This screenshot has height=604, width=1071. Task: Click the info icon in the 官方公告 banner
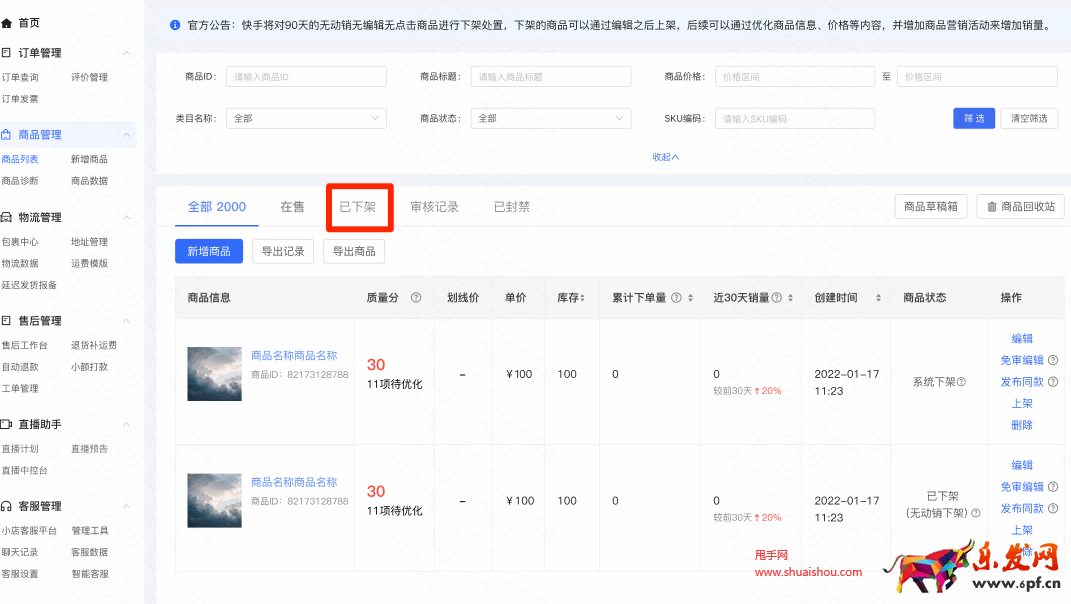pos(175,24)
